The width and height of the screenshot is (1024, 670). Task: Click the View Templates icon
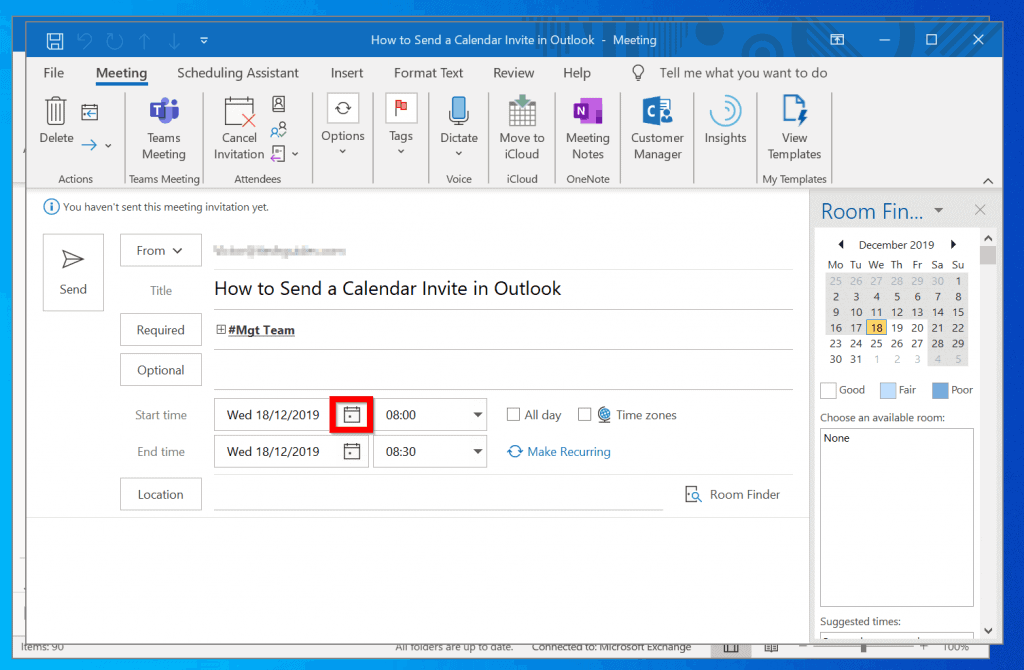794,110
